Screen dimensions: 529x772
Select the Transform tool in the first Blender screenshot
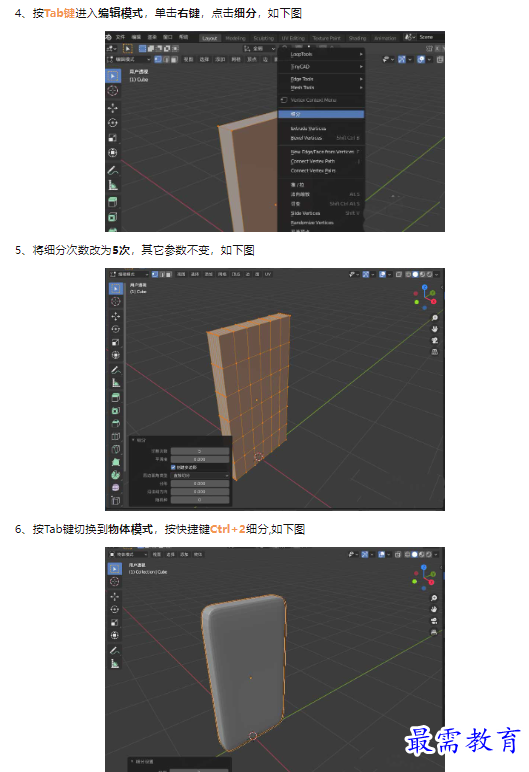coord(113,153)
